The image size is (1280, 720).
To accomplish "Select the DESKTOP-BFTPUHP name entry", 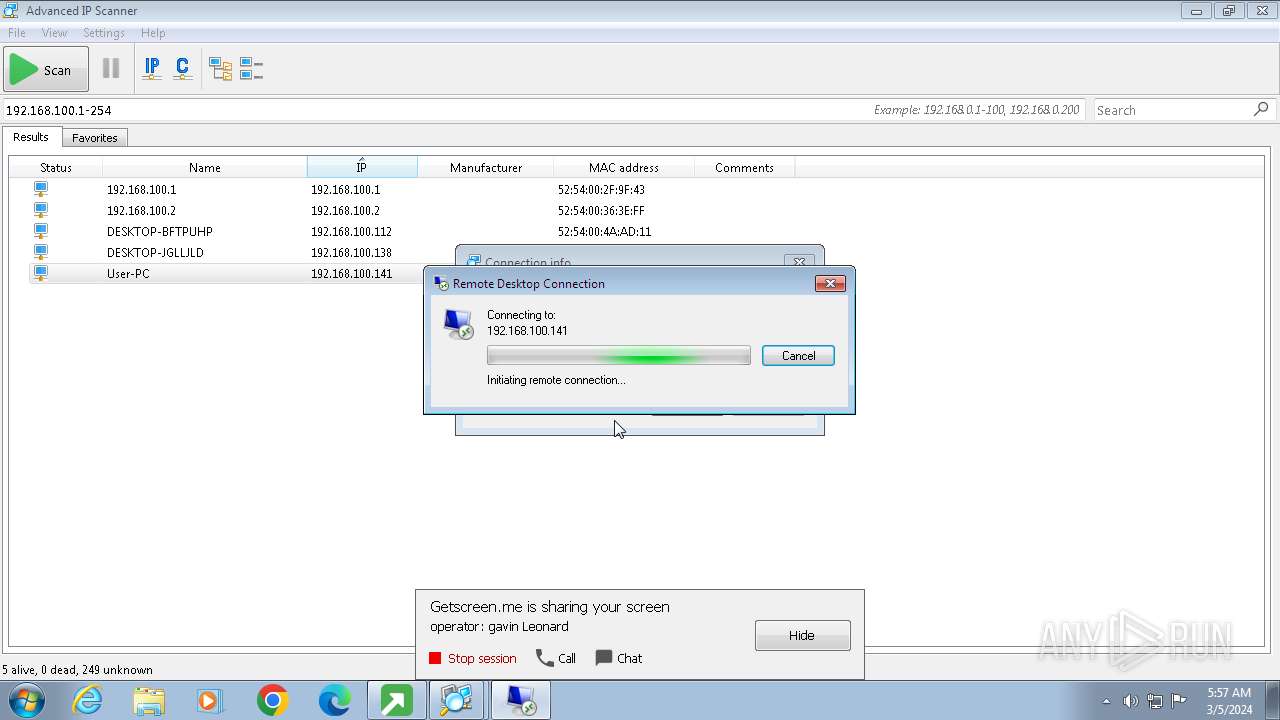I will 160,231.
